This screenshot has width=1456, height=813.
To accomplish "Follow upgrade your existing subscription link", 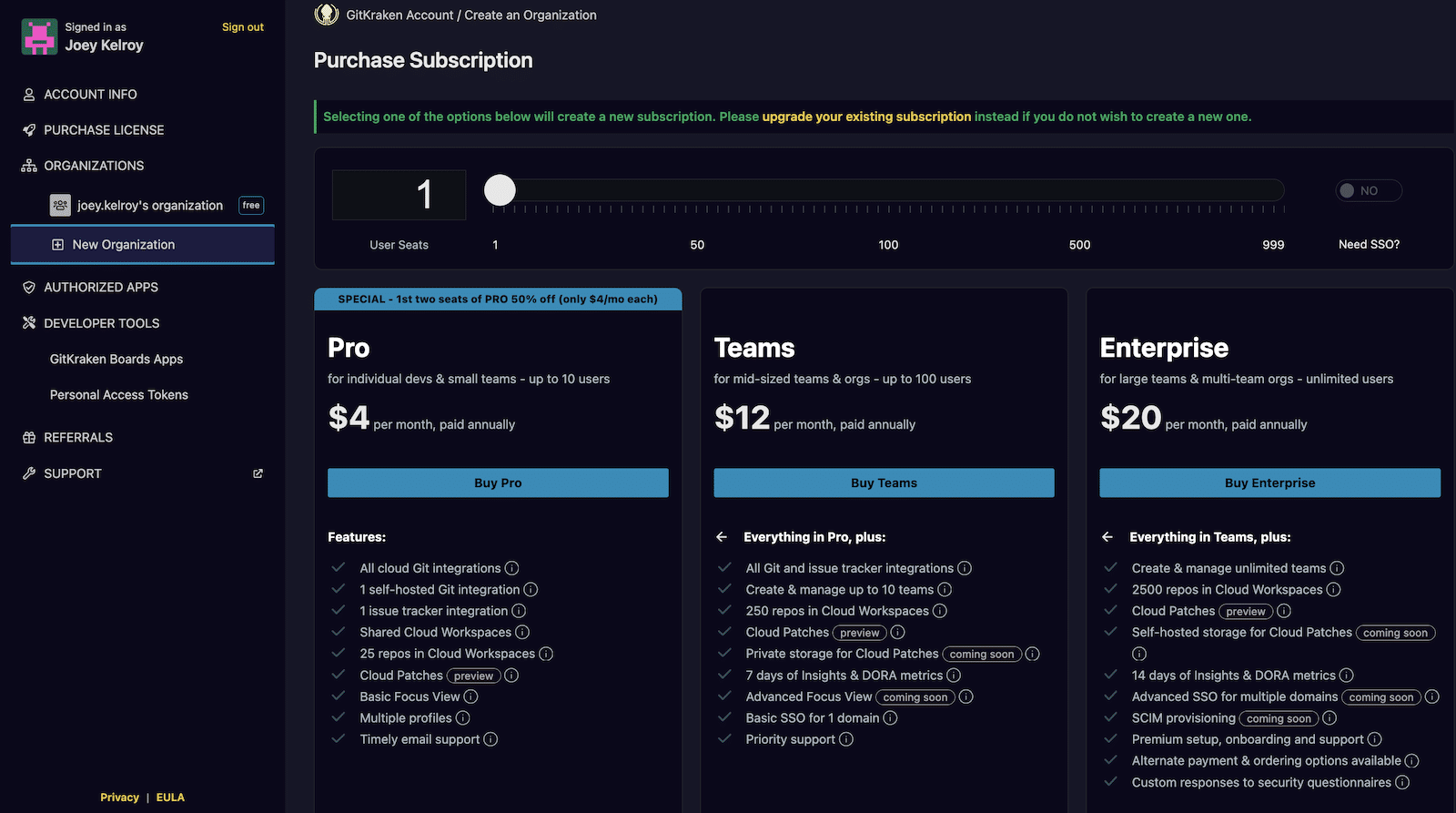I will click(866, 117).
